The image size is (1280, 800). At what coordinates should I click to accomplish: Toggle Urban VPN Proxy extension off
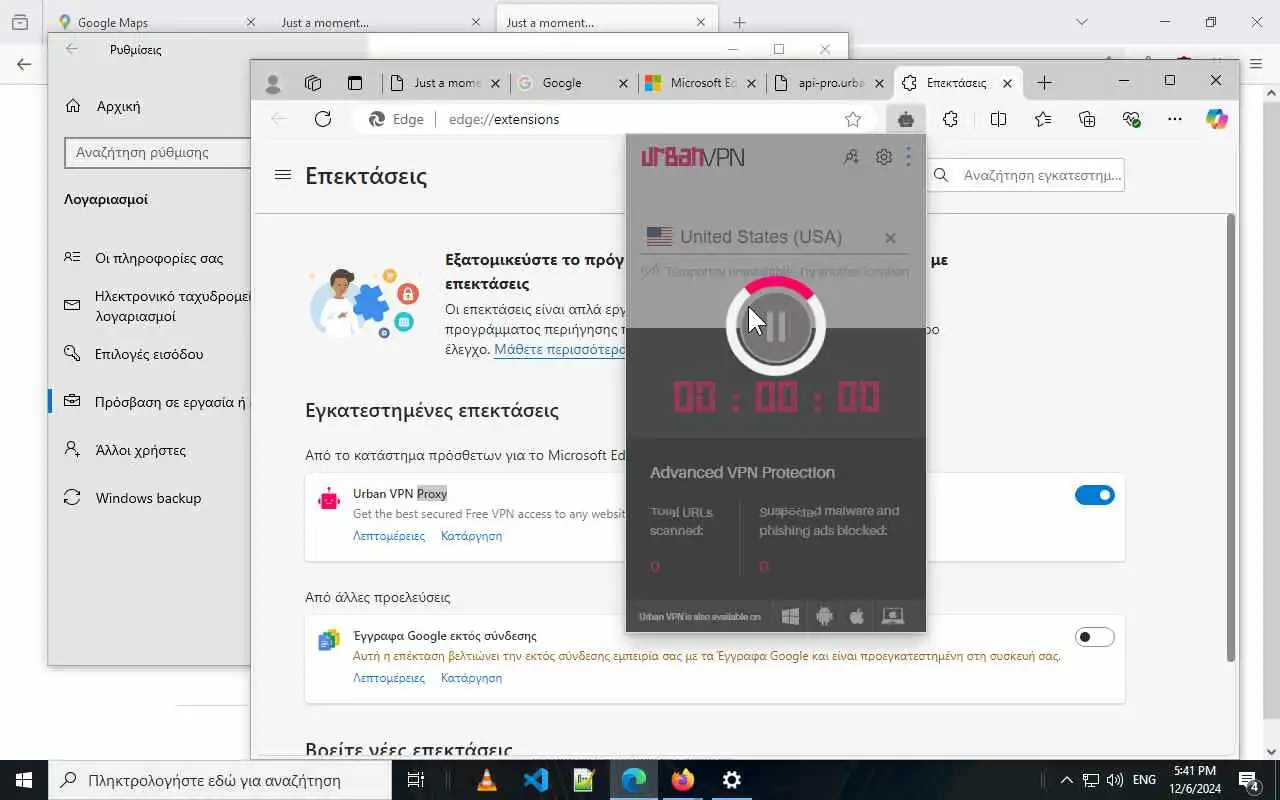pyautogui.click(x=1094, y=495)
